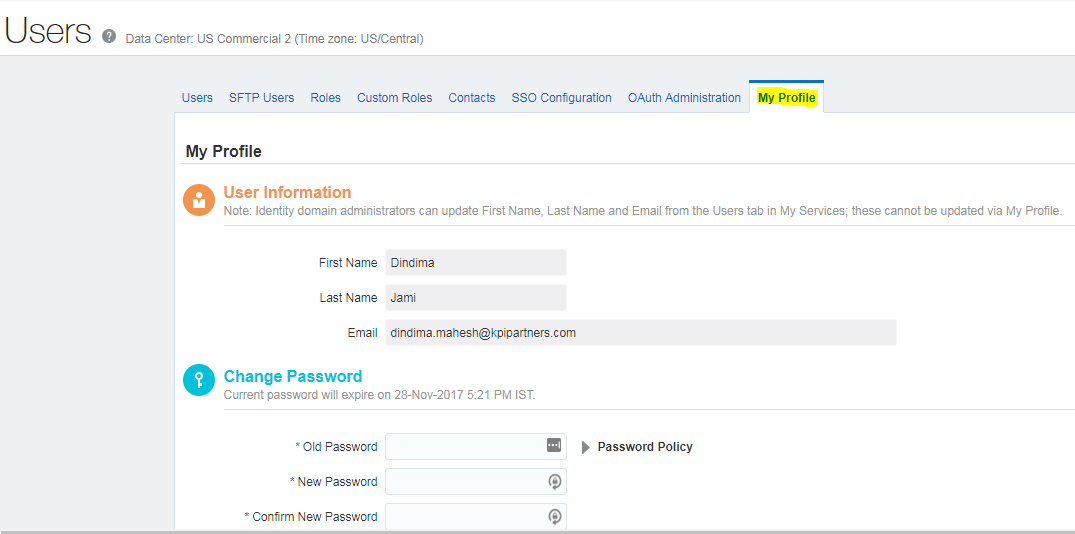Click the Last Name field showing Jami
The width and height of the screenshot is (1075, 534).
point(475,298)
